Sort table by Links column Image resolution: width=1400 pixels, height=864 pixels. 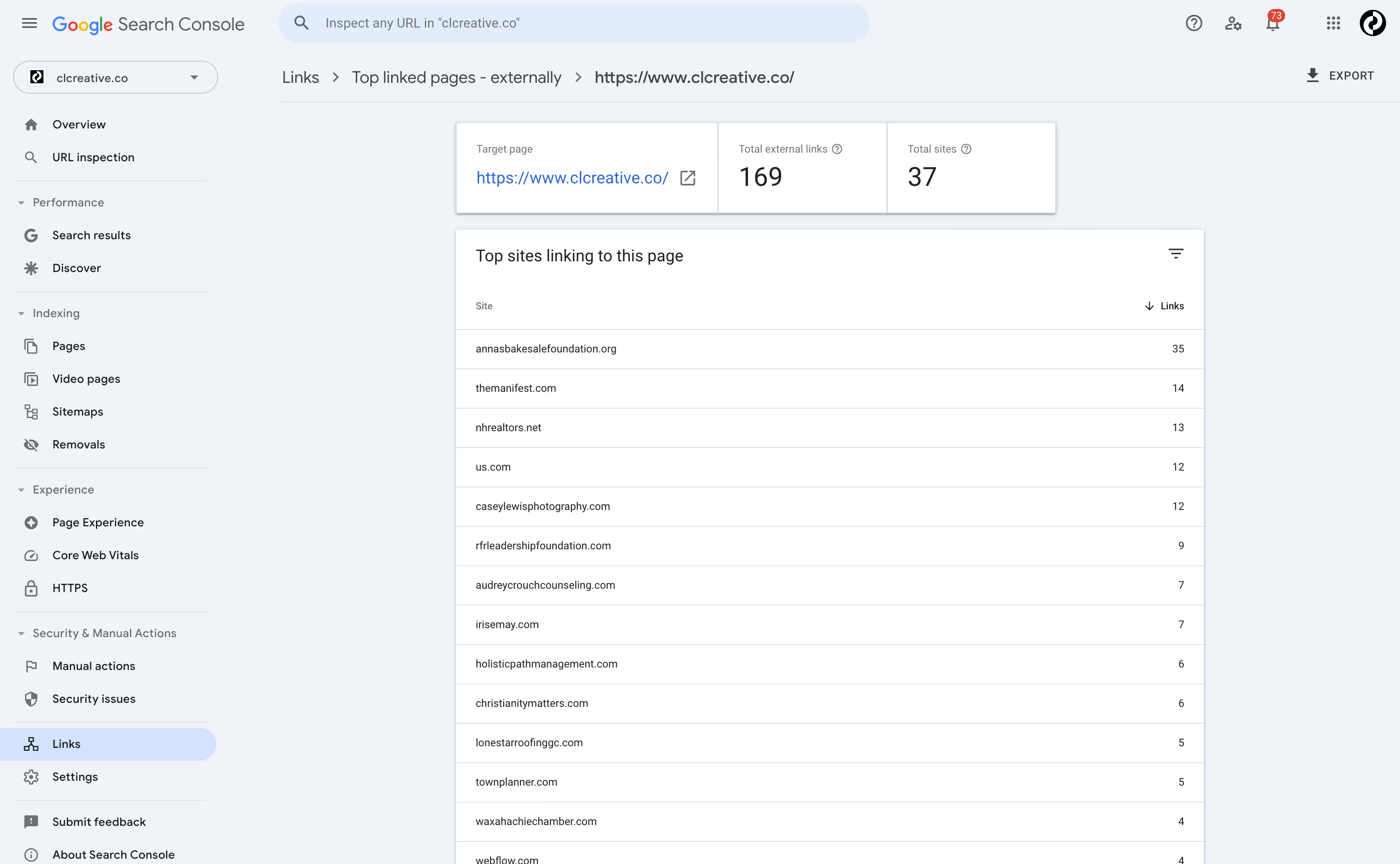point(1164,306)
